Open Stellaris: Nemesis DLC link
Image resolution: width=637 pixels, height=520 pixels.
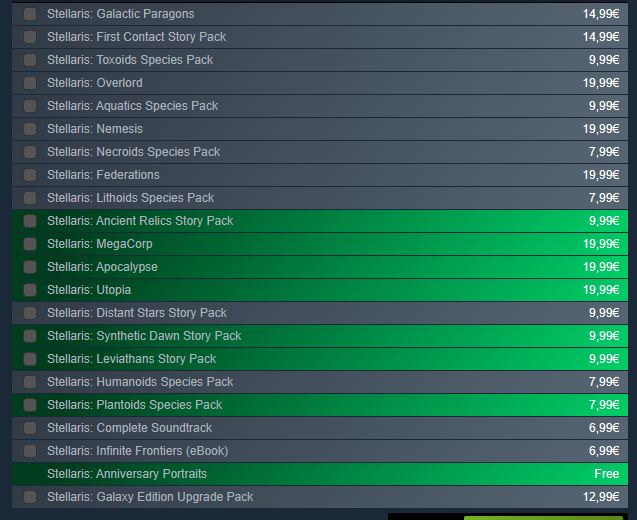(x=95, y=129)
